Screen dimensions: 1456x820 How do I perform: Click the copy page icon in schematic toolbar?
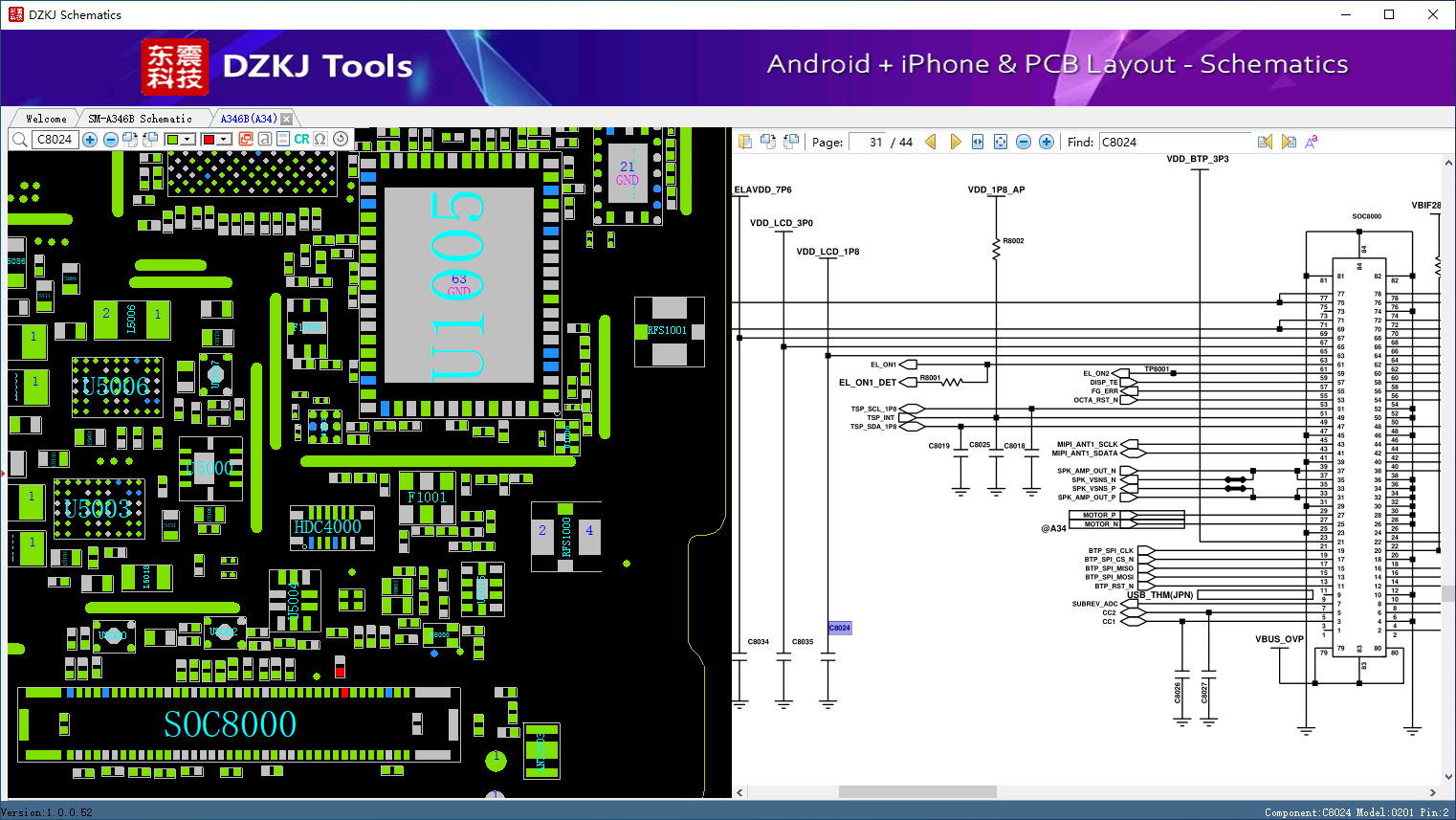[745, 142]
